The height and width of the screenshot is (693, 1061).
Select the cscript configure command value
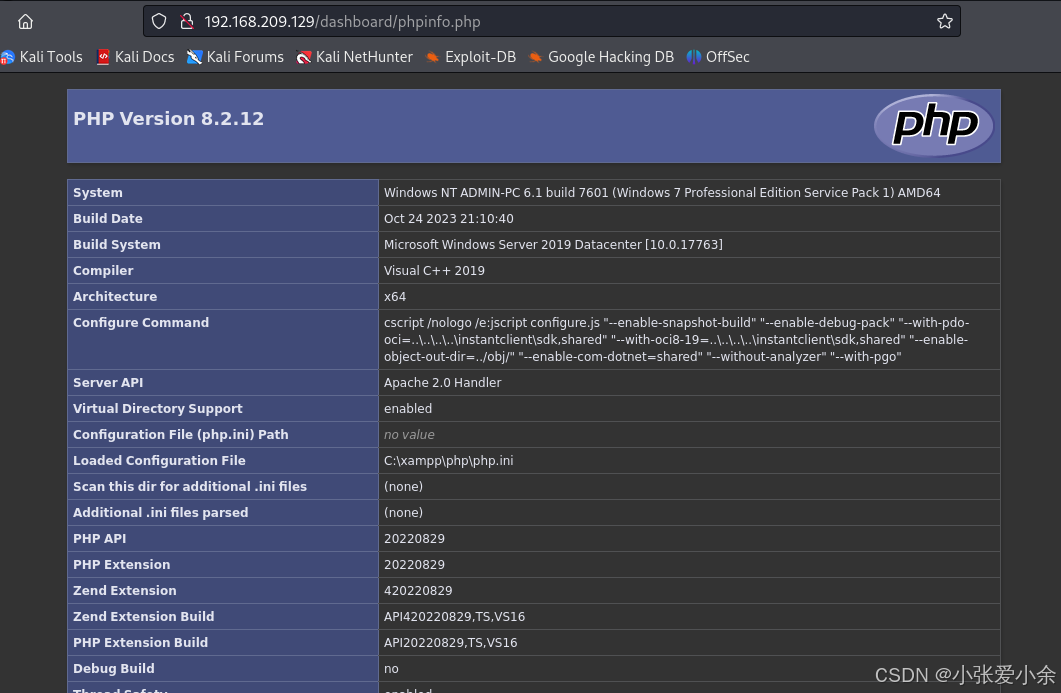tap(677, 340)
